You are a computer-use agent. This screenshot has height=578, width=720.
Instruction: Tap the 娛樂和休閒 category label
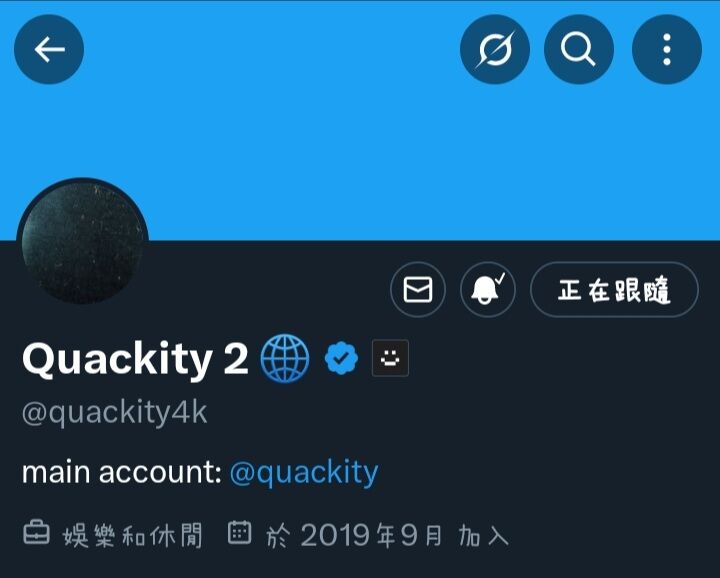(x=132, y=535)
